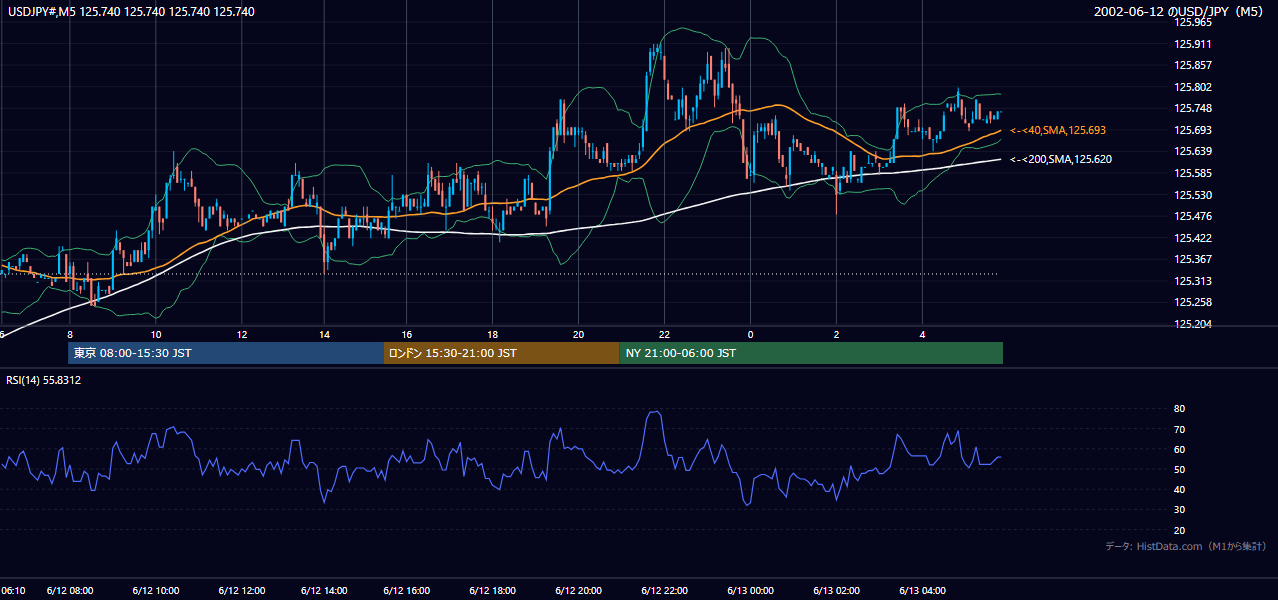The height and width of the screenshot is (600, 1278).
Task: Click RSI level 70 on the scale
Action: coord(1179,429)
